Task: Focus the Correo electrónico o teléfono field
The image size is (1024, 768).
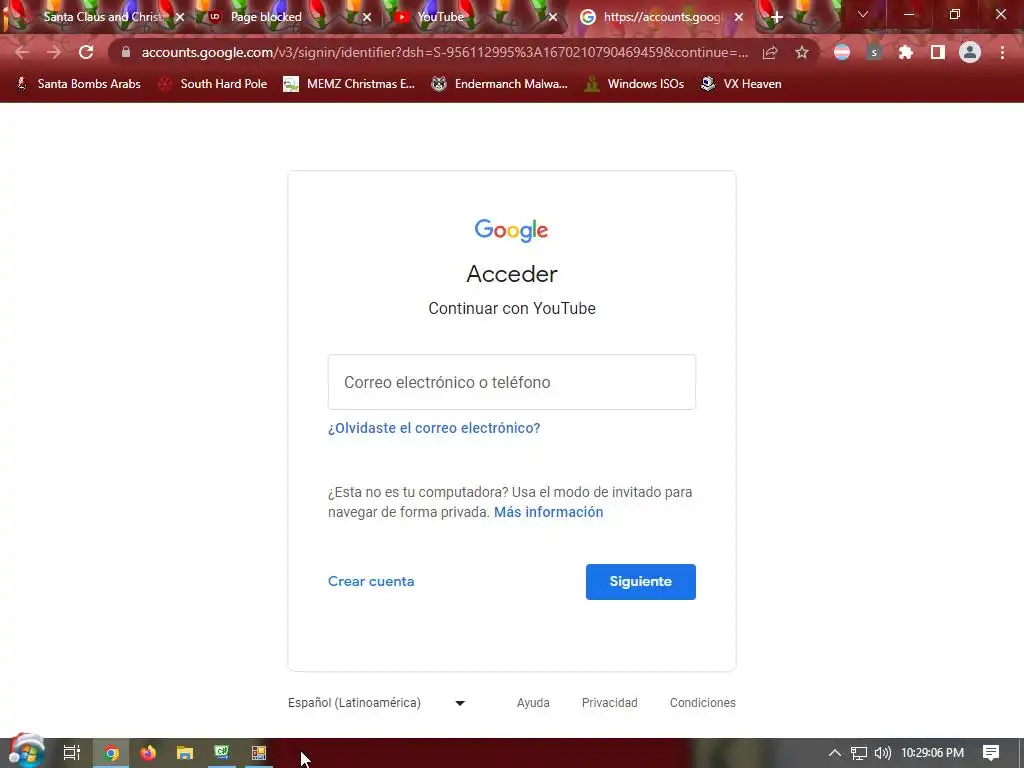Action: pyautogui.click(x=512, y=382)
